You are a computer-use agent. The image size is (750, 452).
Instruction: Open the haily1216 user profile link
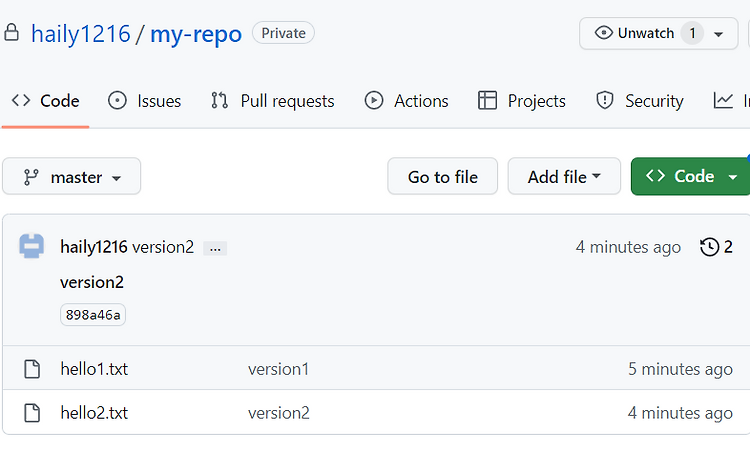pyautogui.click(x=81, y=34)
